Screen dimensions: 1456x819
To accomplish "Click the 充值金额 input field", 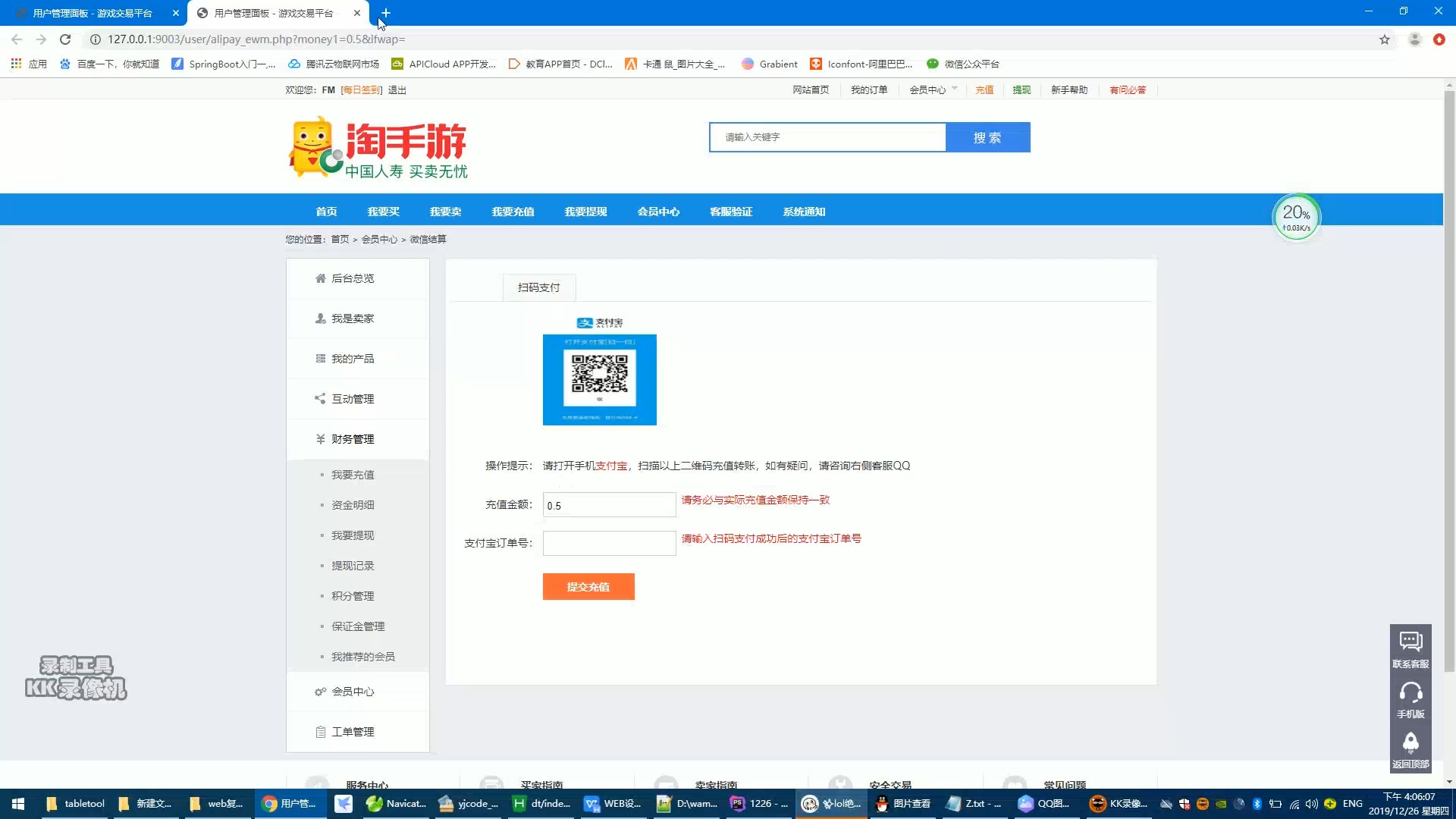I will [609, 505].
